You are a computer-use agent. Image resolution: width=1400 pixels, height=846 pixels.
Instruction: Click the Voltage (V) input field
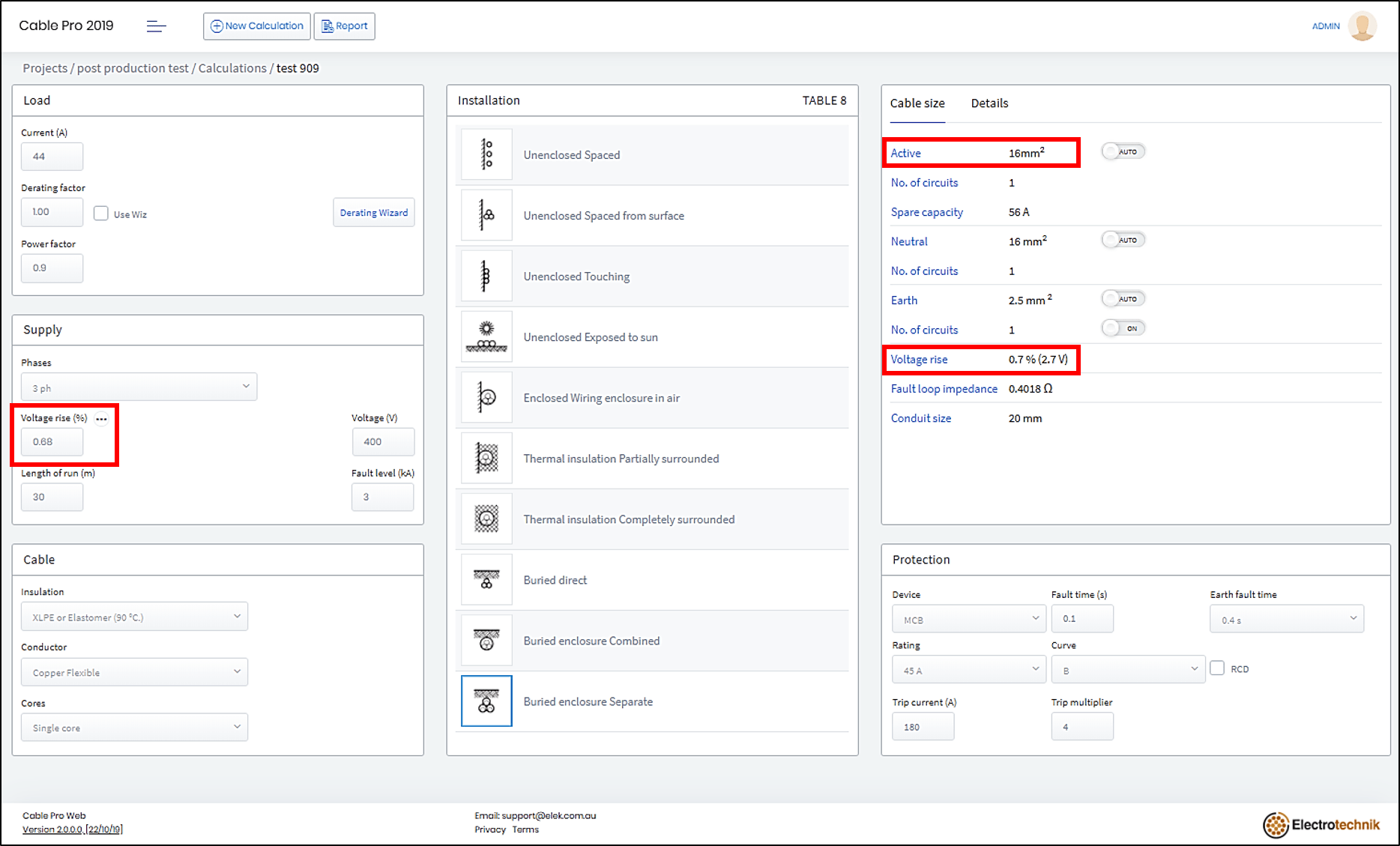tap(383, 442)
